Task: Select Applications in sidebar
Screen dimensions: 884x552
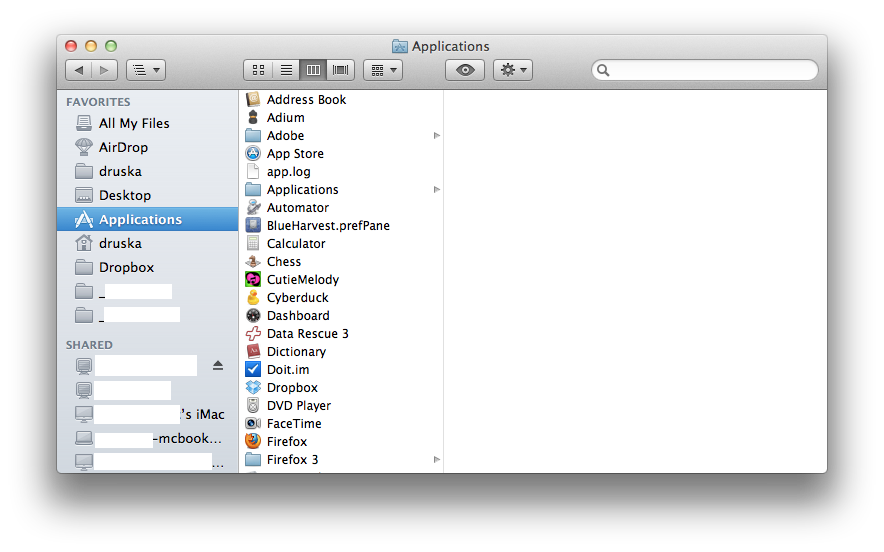Action: 148,219
